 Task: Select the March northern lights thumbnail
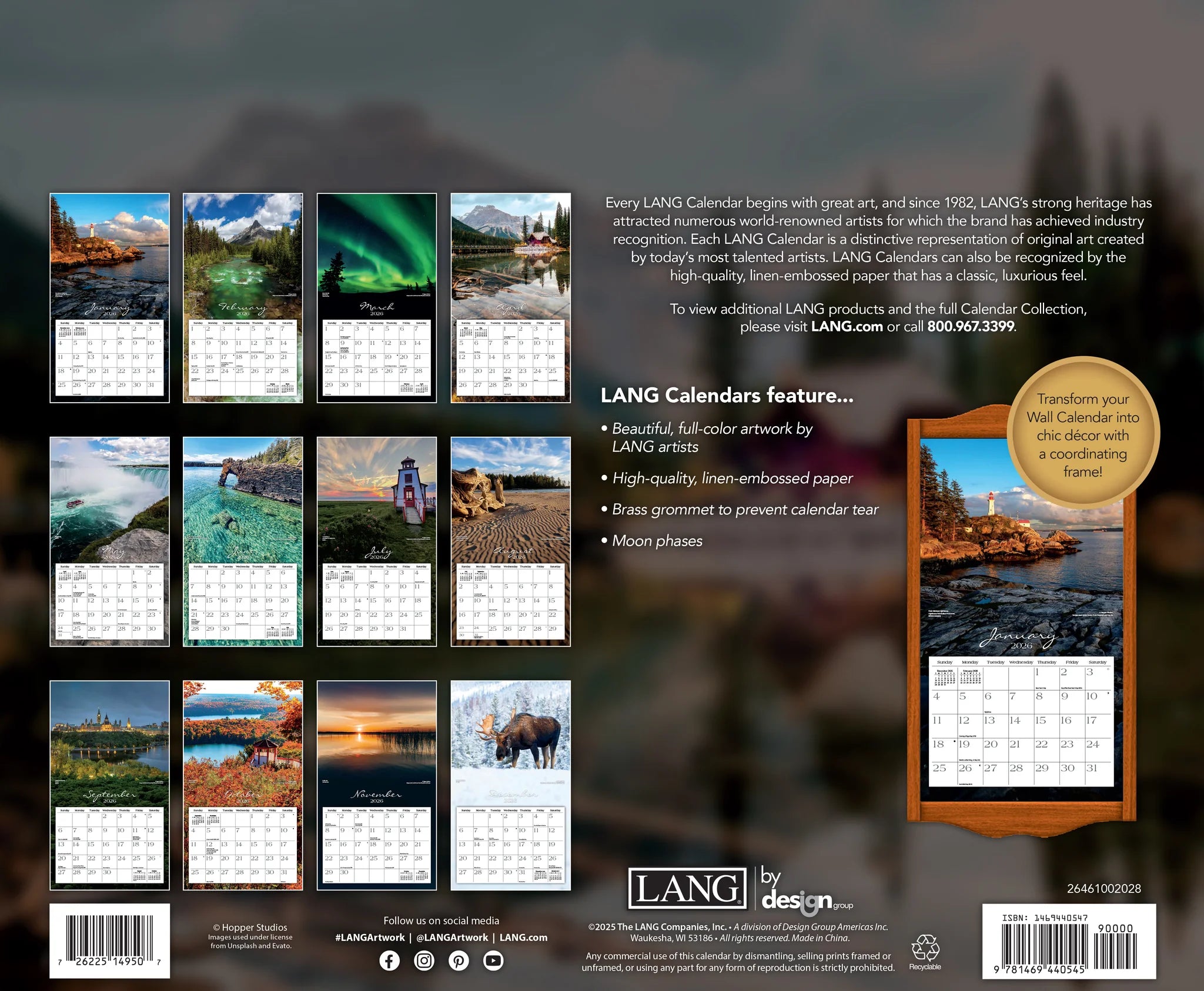pos(377,297)
